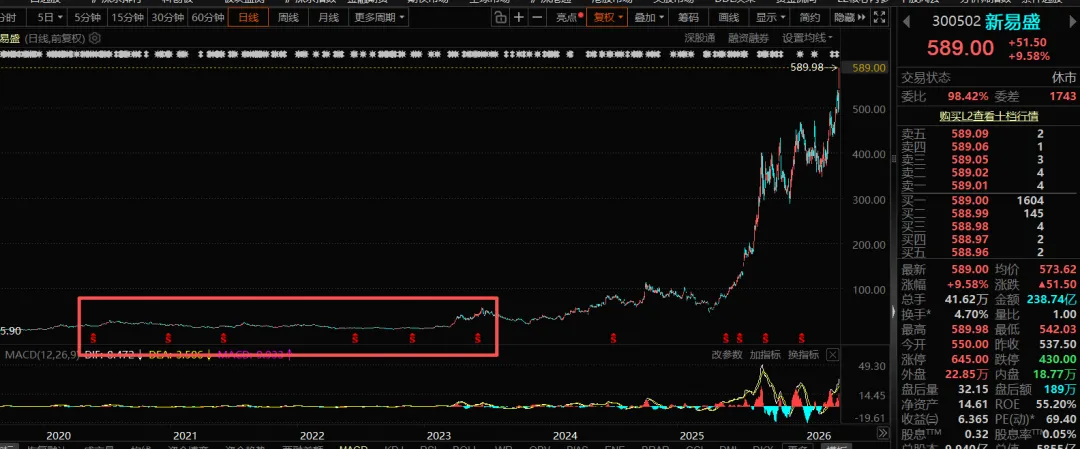Click 改参数 to edit MACD parameters
The height and width of the screenshot is (449, 1080).
pyautogui.click(x=727, y=355)
